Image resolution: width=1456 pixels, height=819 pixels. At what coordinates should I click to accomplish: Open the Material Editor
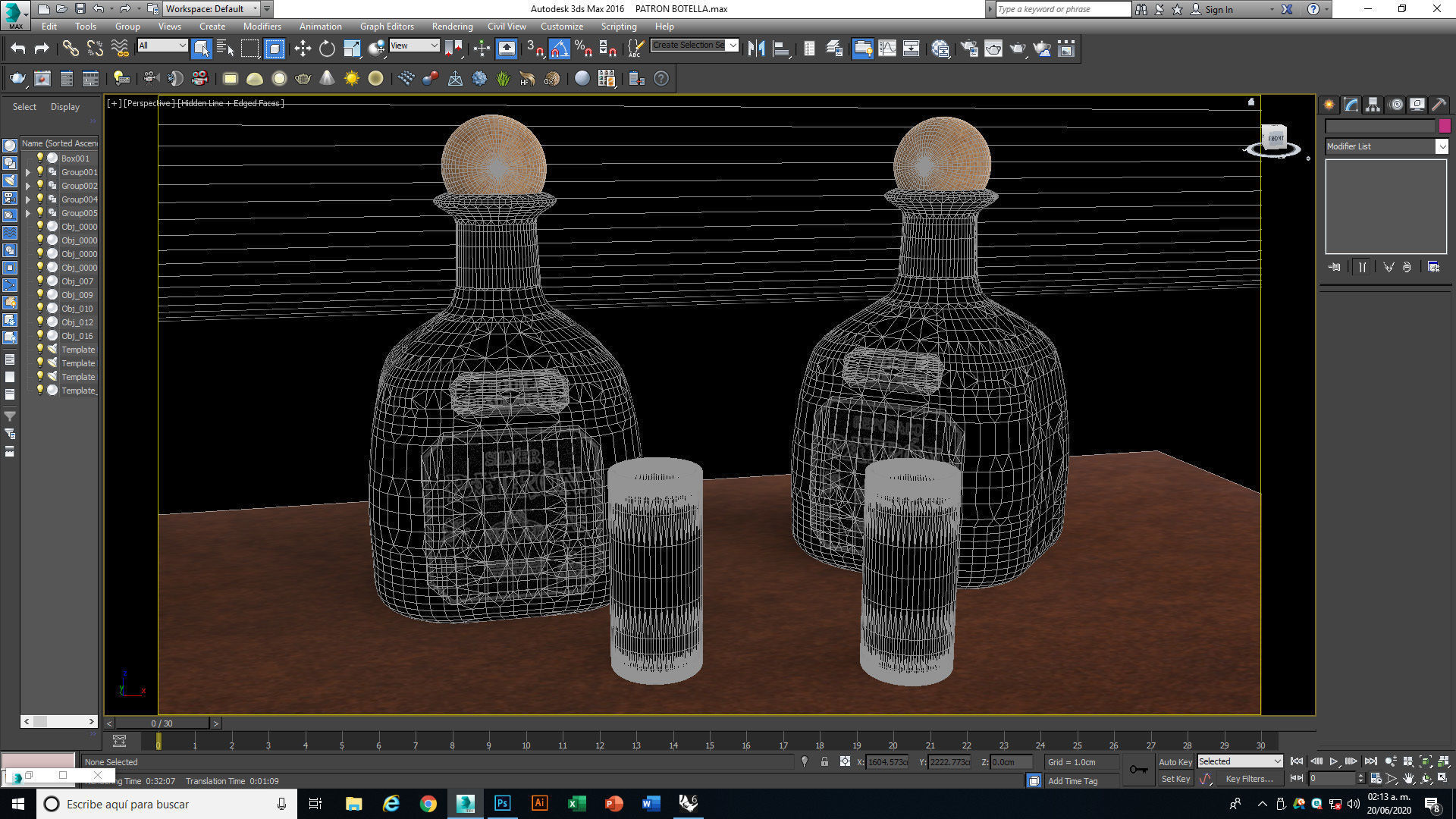pos(941,49)
